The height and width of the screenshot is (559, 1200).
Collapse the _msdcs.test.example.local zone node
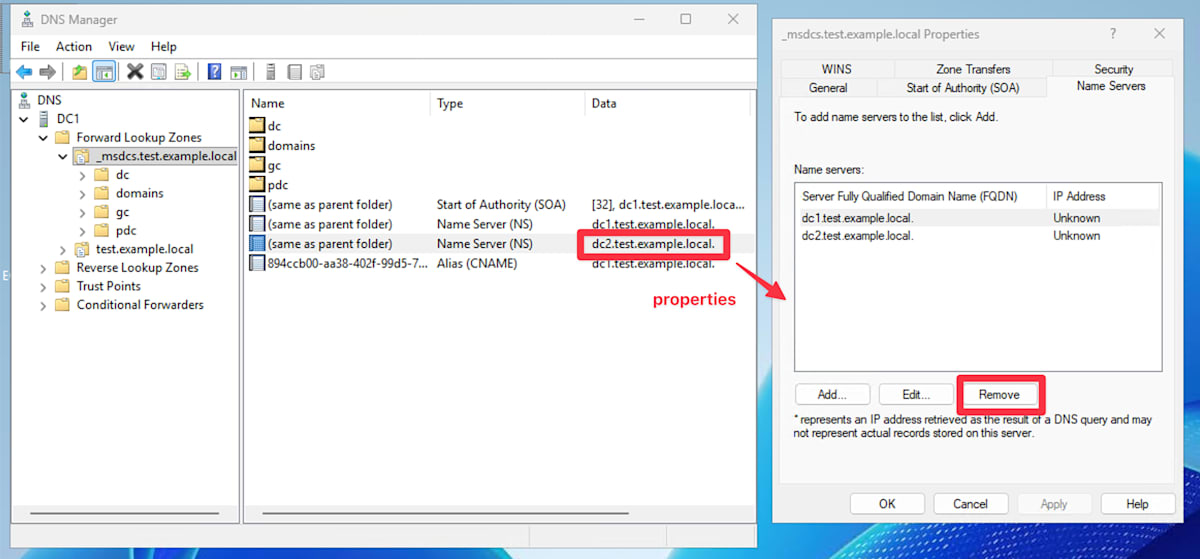[x=63, y=156]
